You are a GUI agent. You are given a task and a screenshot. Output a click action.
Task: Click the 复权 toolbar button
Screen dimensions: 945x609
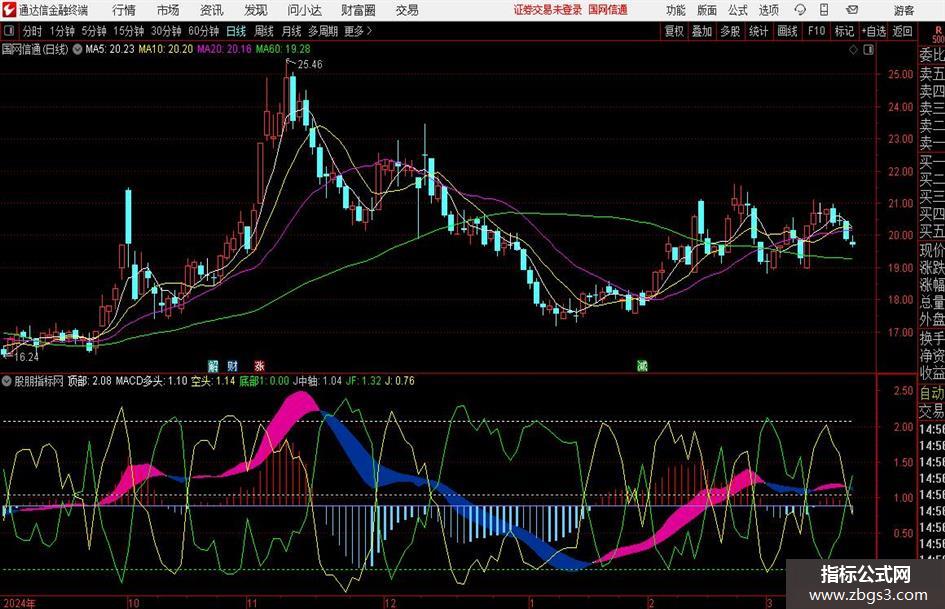tap(674, 31)
